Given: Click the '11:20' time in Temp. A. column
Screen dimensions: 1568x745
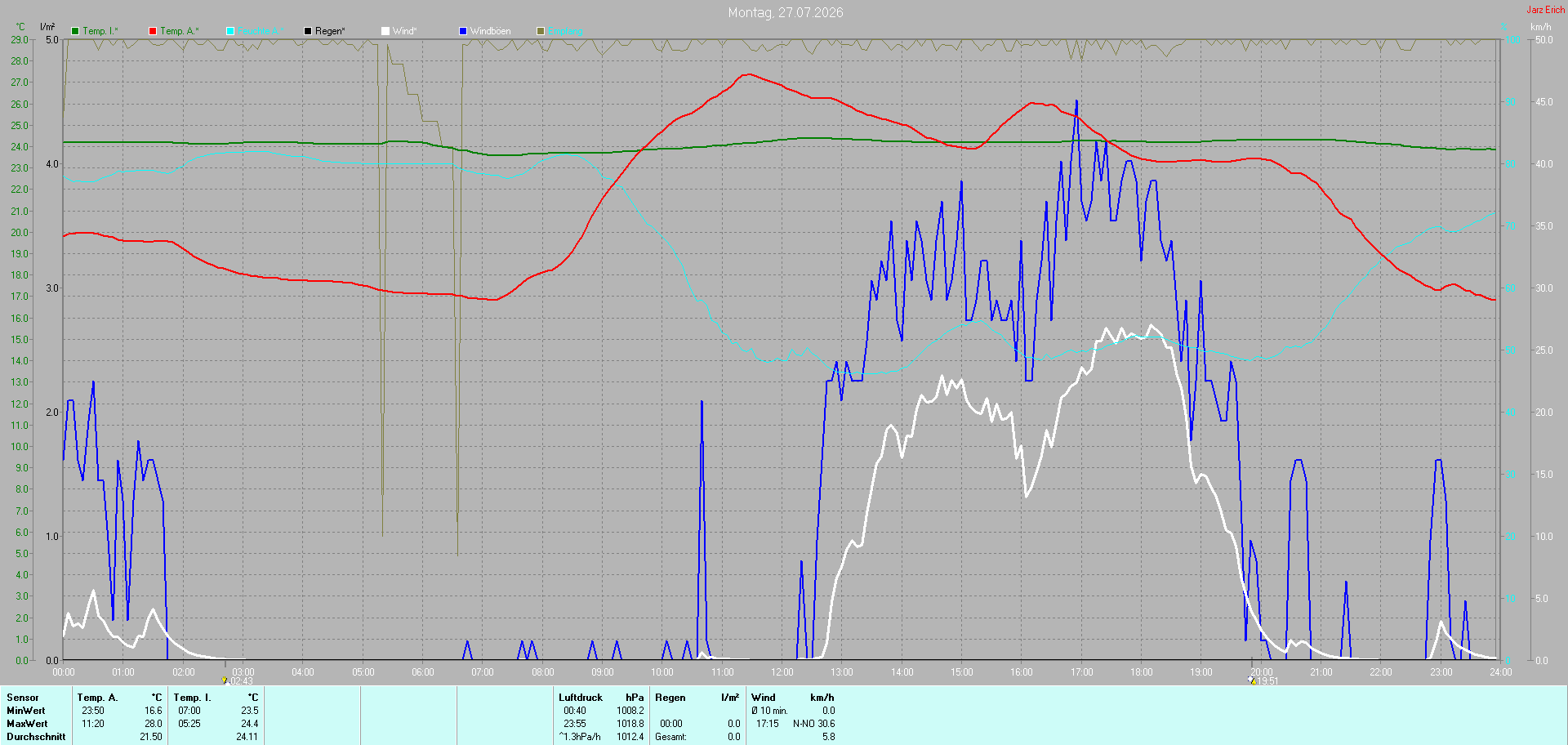Looking at the screenshot, I should click(93, 724).
